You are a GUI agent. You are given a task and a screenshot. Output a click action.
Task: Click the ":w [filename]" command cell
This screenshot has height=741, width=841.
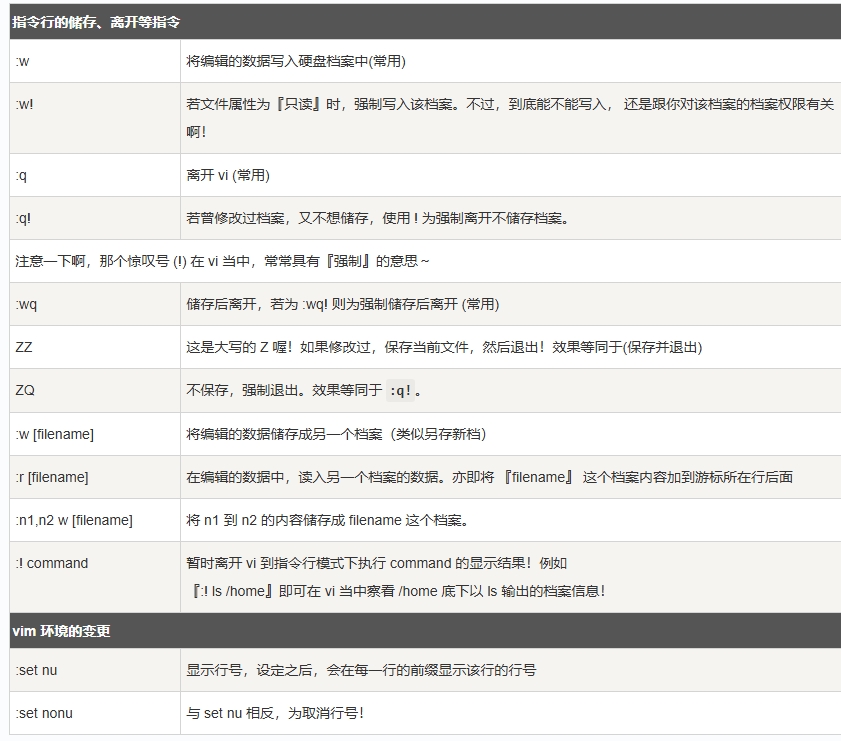tap(95, 434)
